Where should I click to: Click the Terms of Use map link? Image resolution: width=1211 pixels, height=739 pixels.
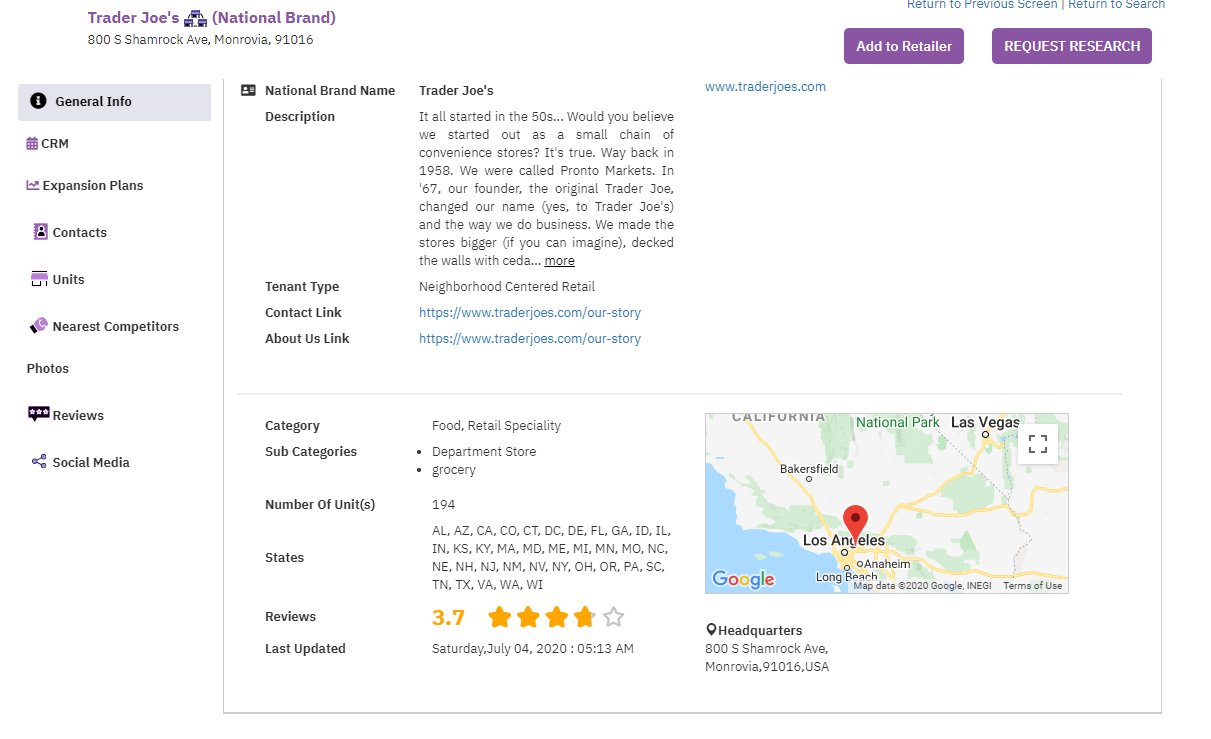[1033, 586]
